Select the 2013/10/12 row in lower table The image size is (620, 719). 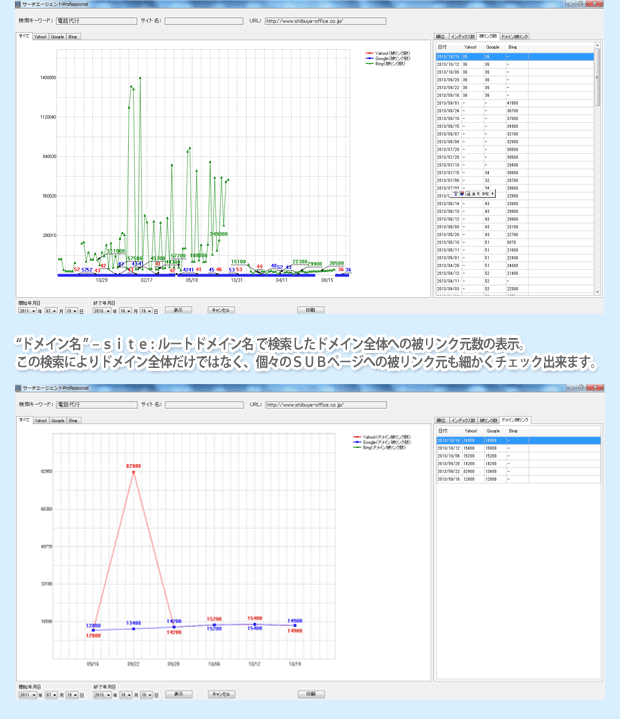point(518,448)
